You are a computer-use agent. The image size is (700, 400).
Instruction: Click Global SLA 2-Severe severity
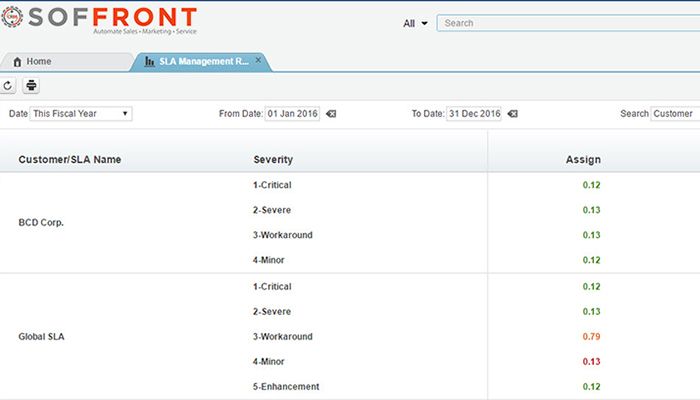[x=272, y=312]
